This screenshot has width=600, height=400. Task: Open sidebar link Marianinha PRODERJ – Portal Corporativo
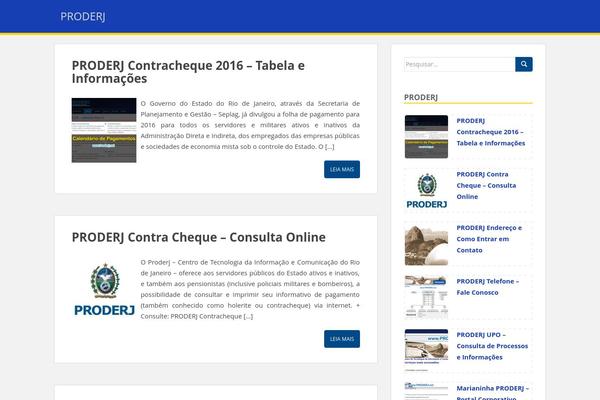pyautogui.click(x=492, y=392)
